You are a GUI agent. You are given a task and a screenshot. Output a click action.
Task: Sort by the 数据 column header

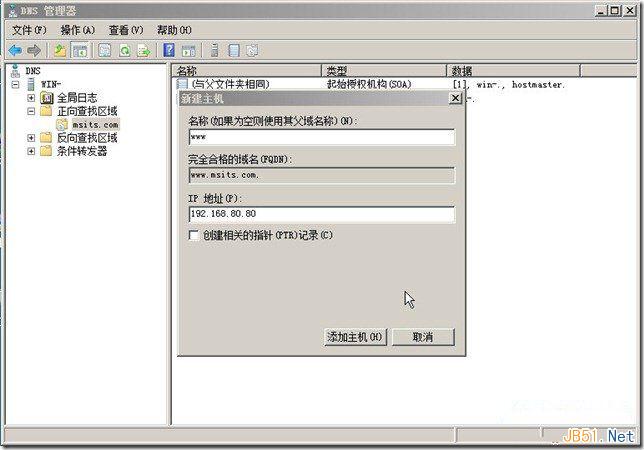tap(513, 71)
